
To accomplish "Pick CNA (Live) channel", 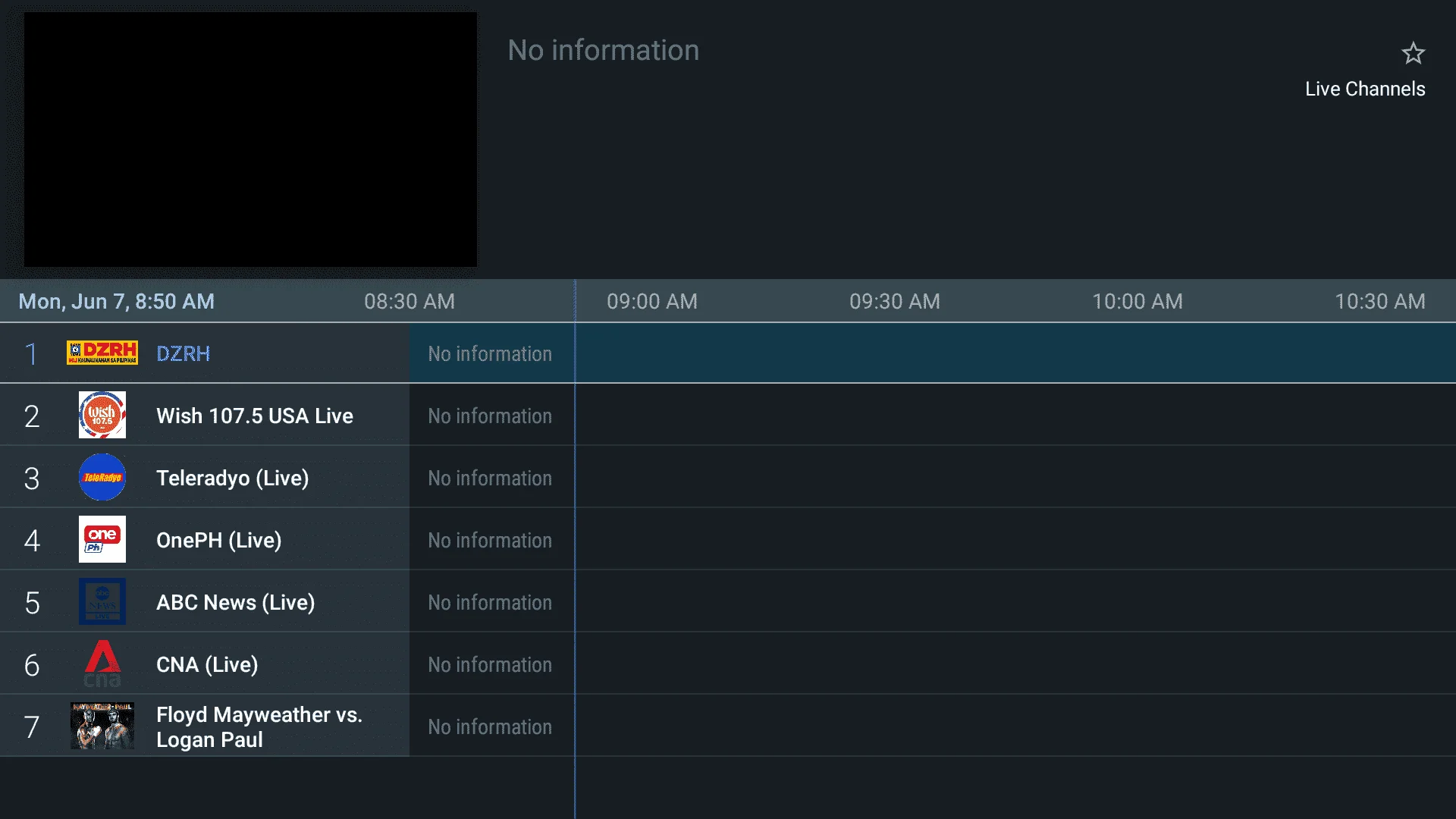I will pos(207,665).
